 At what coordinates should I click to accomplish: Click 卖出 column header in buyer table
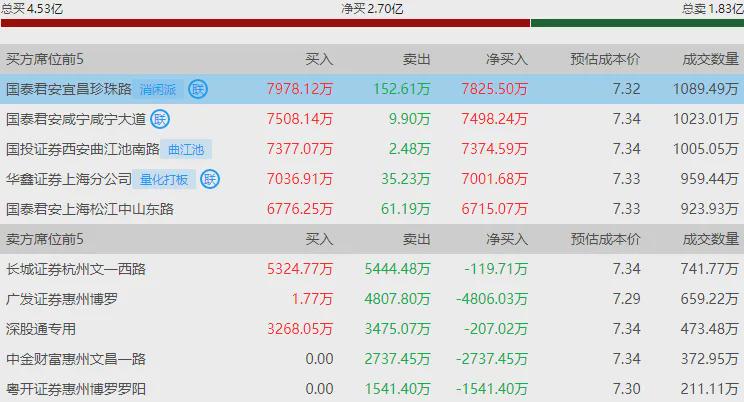pos(416,59)
